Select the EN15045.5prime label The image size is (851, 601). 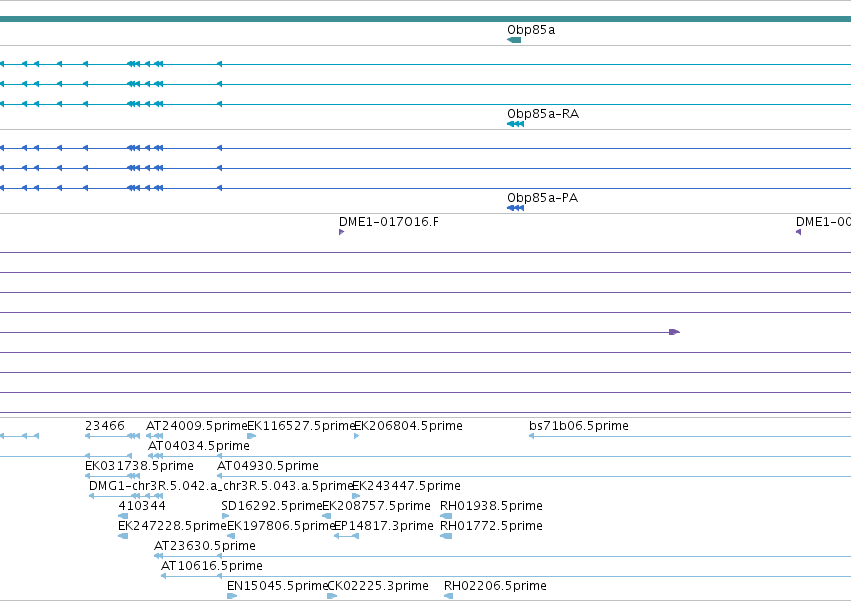[277, 586]
